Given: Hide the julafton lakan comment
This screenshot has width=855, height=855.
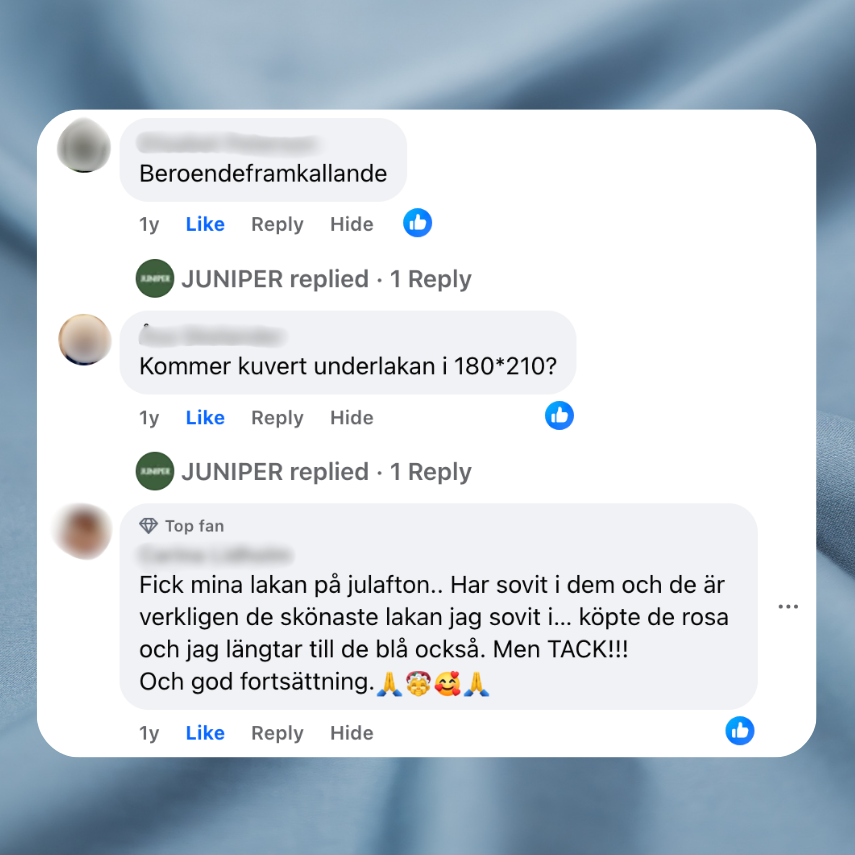Looking at the screenshot, I should point(352,733).
